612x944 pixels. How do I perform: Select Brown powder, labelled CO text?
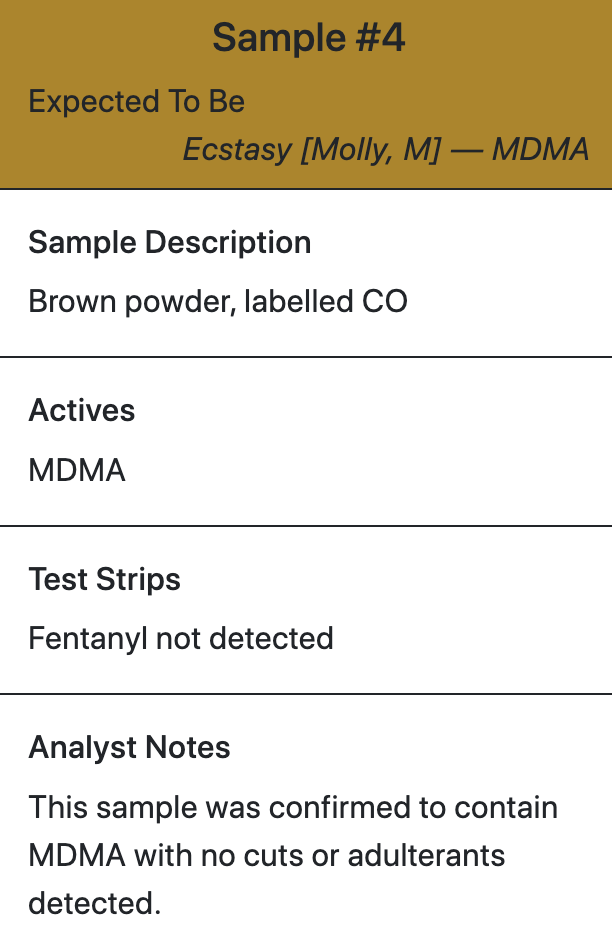pyautogui.click(x=218, y=301)
